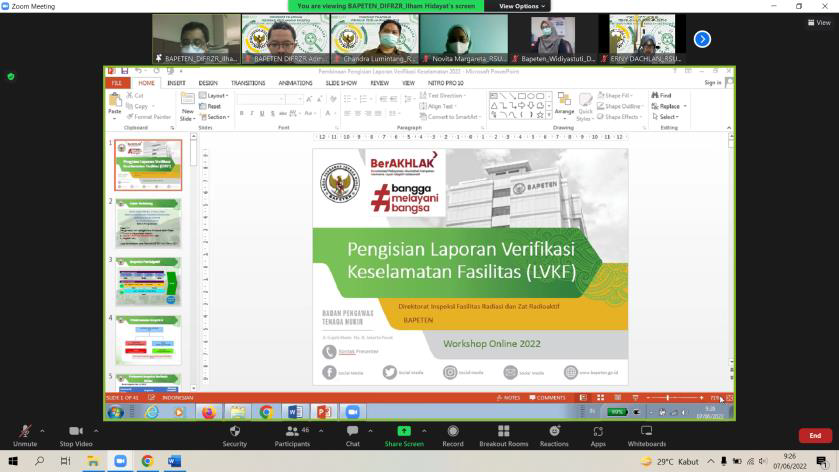Click the Security shield icon
The height and width of the screenshot is (472, 839).
(234, 432)
